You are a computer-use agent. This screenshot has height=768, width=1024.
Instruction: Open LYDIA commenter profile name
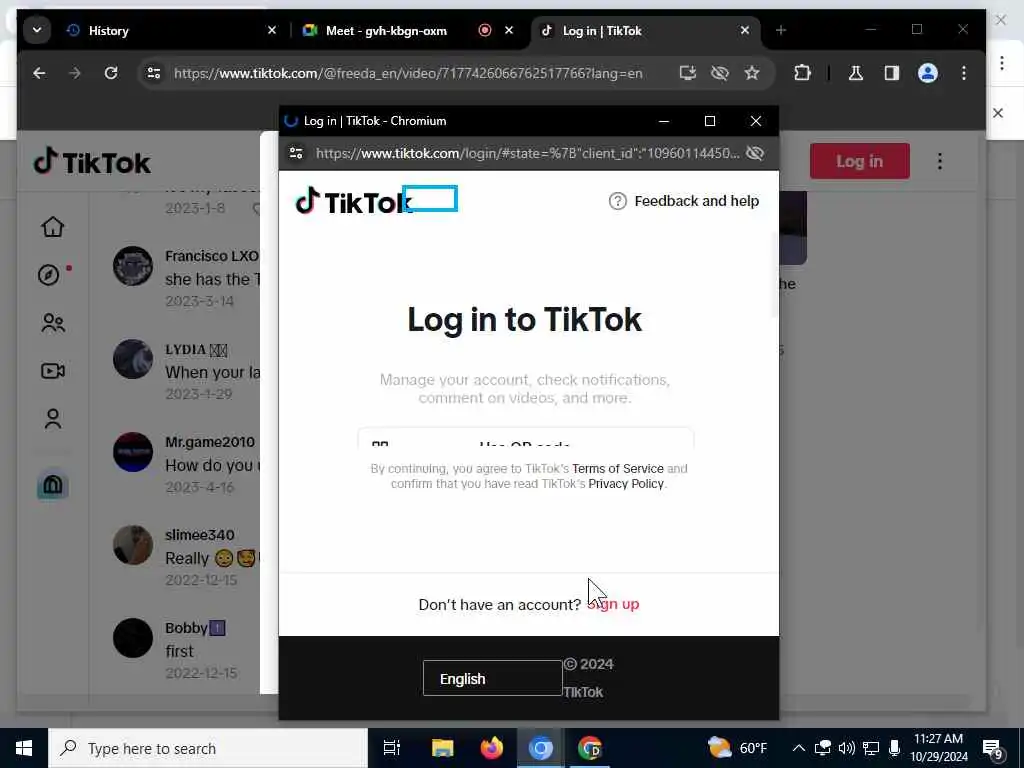tap(196, 349)
